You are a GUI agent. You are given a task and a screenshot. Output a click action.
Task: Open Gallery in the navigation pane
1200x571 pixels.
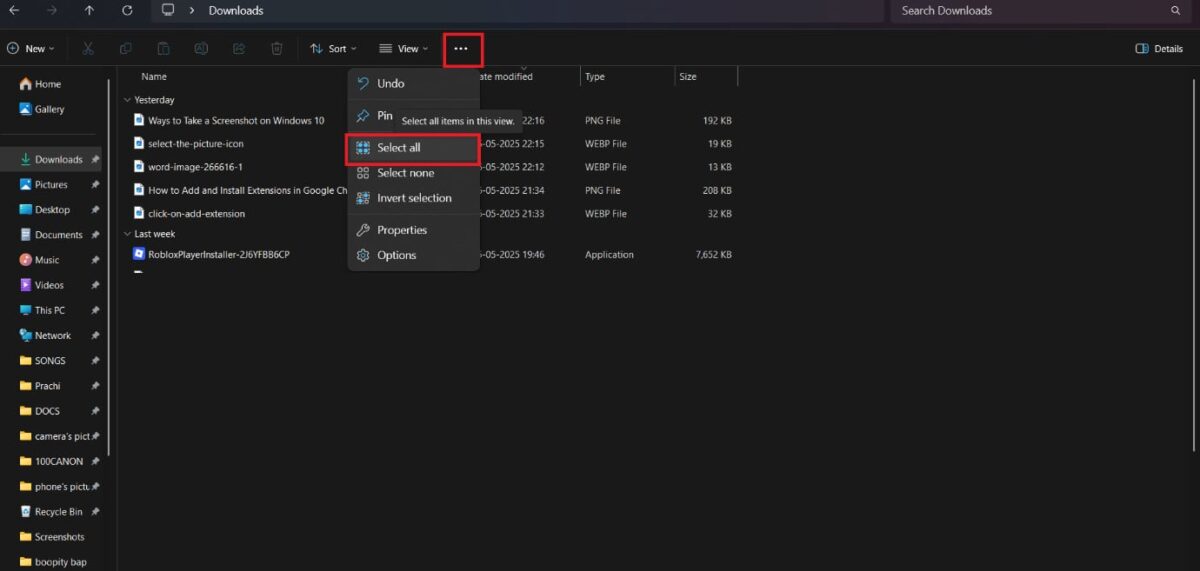point(49,109)
